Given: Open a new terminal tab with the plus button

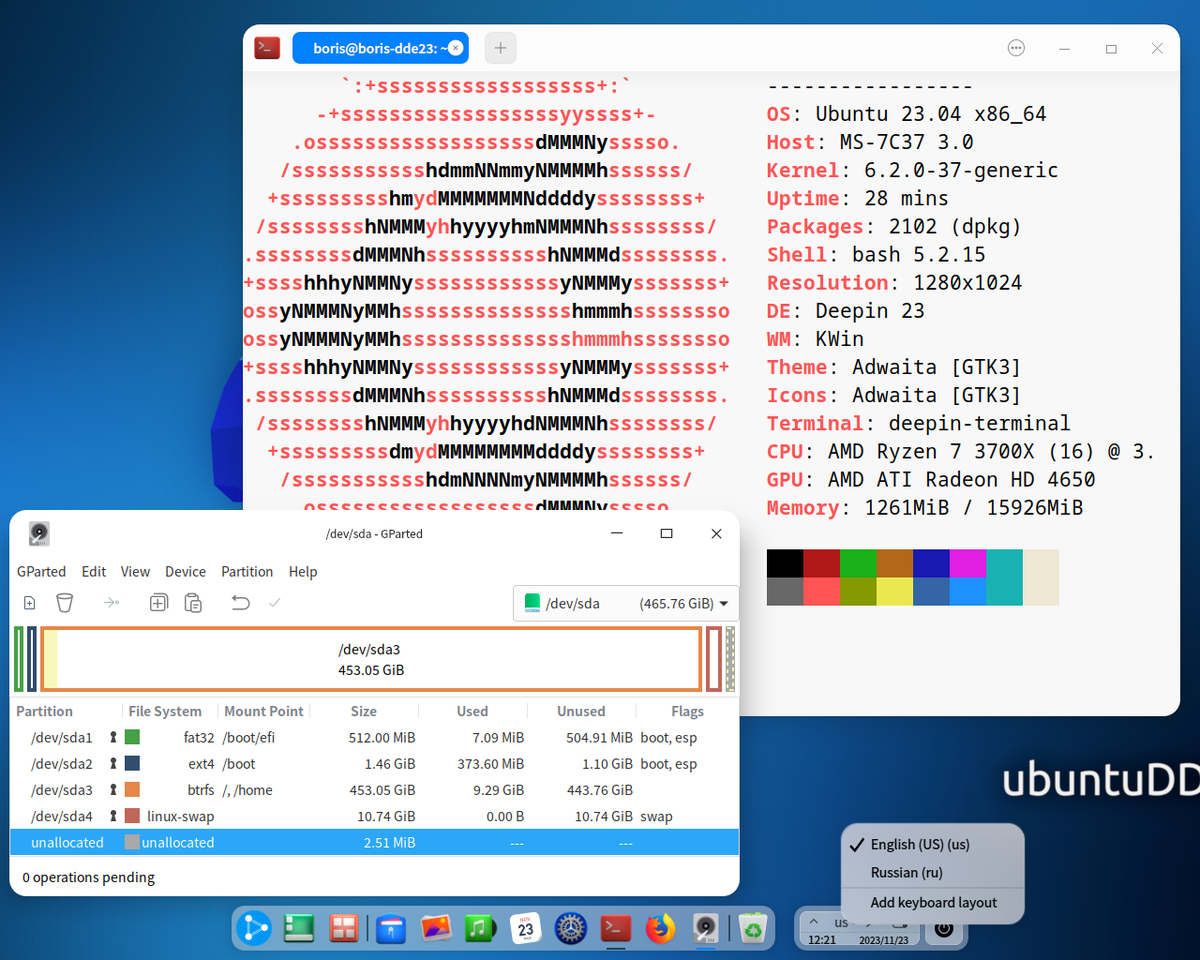Looking at the screenshot, I should (500, 47).
